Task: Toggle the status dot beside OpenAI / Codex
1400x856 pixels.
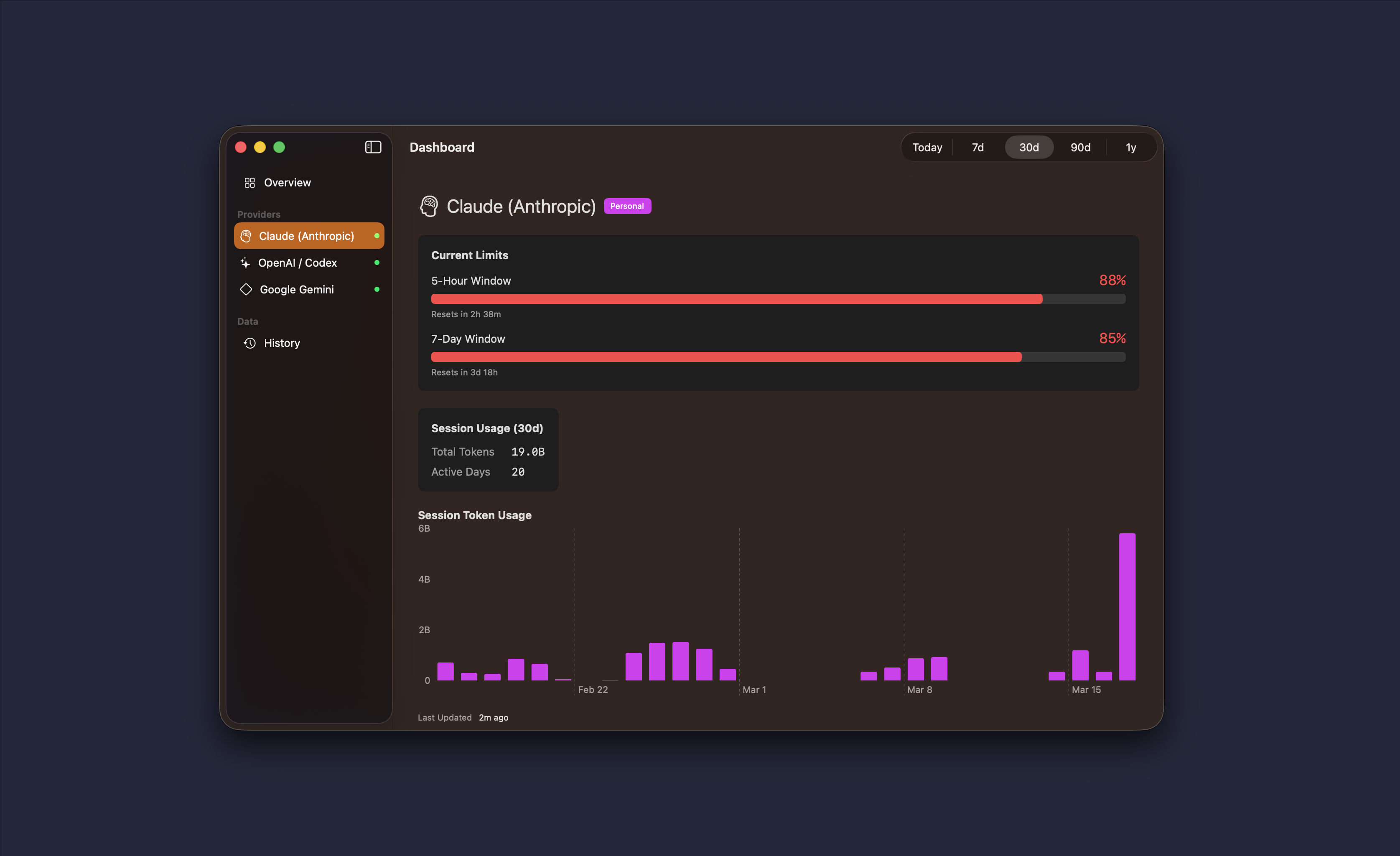Action: coord(377,262)
